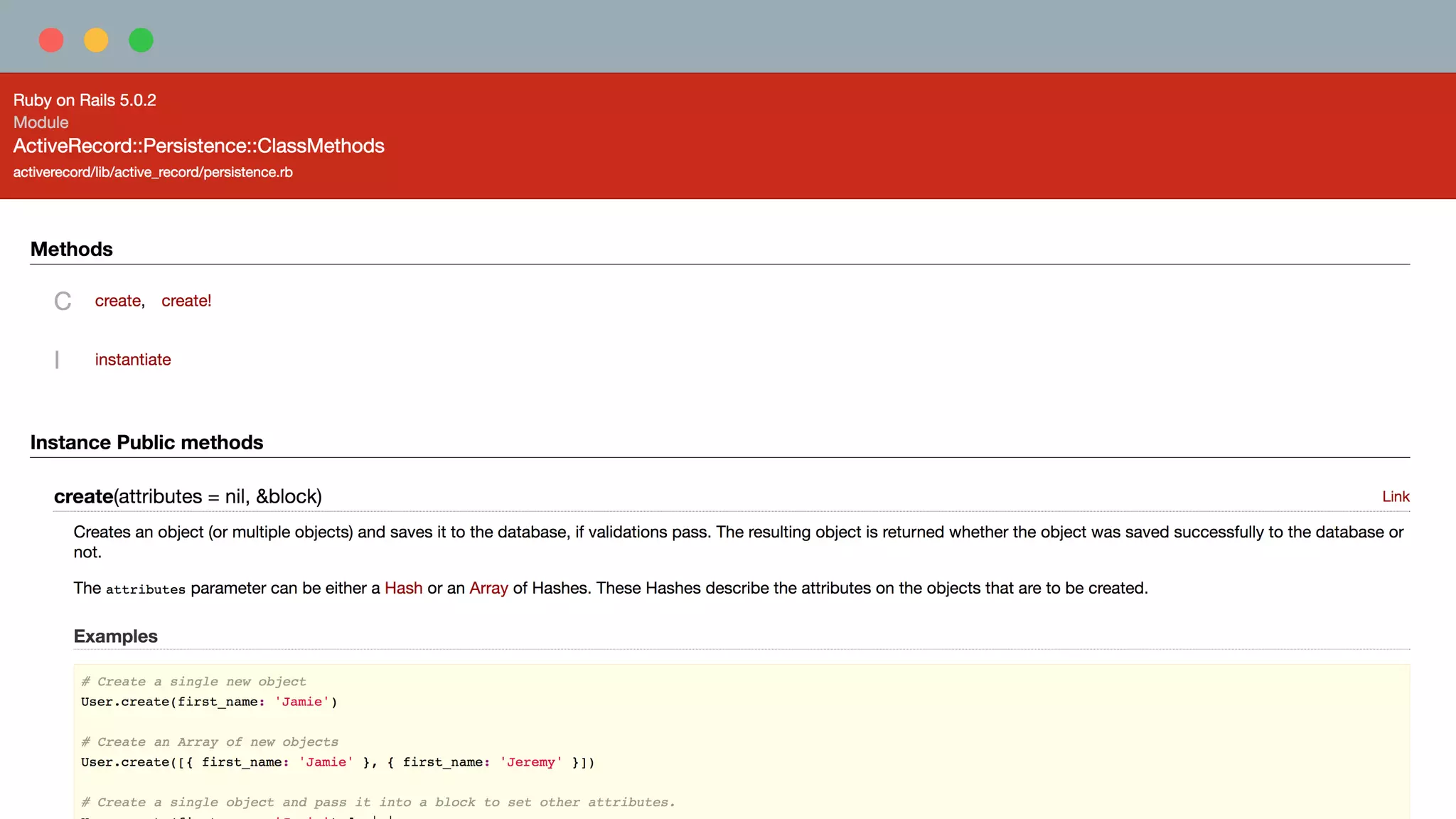Screen dimensions: 1456x819
Task: Open the Array class reference
Action: [488, 588]
